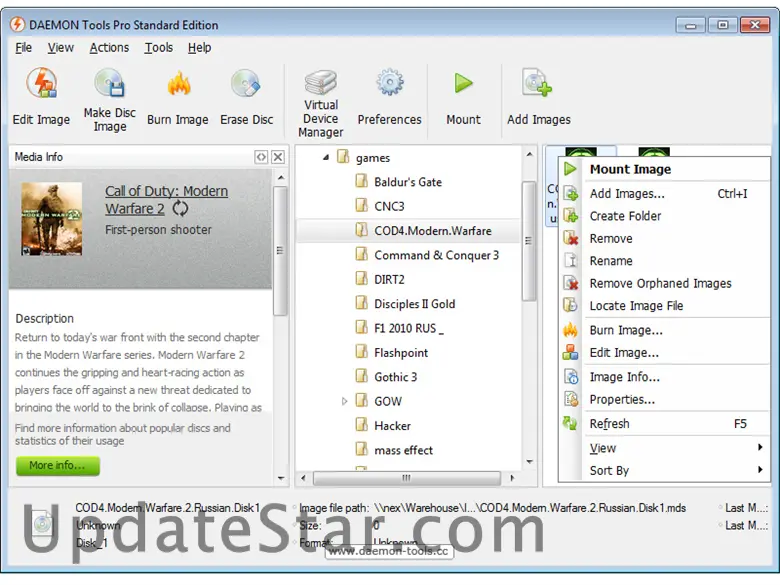Click the Create Folder menu icon
The image size is (780, 585).
coord(571,216)
